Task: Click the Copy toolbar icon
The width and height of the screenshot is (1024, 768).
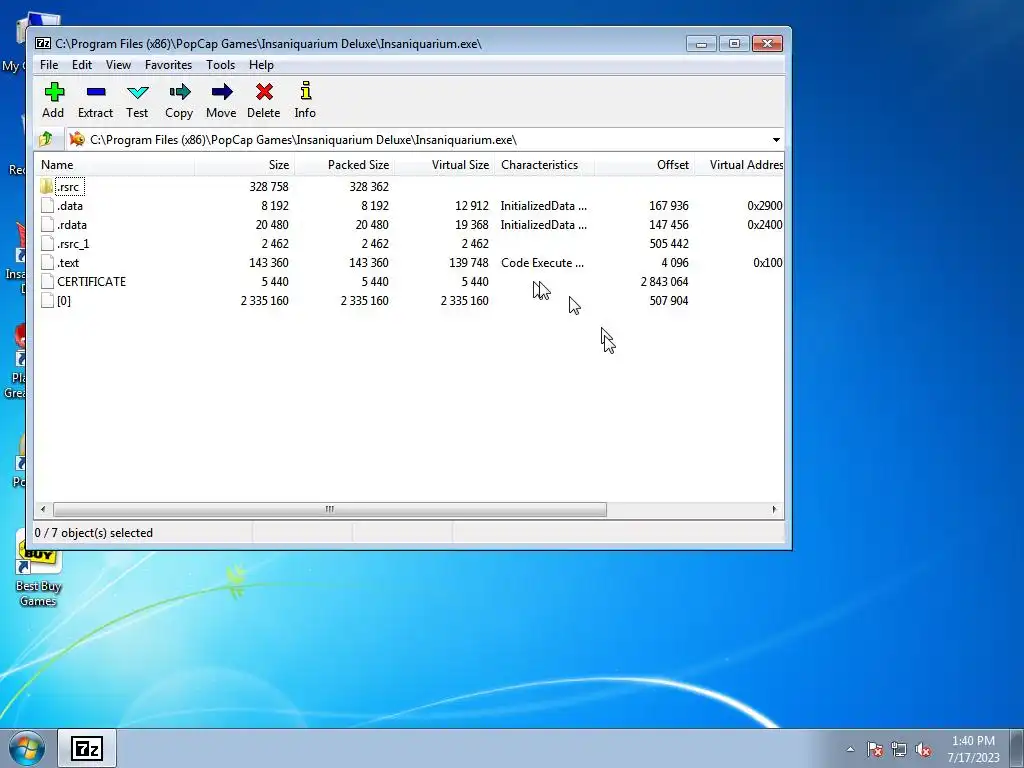Action: 179,91
